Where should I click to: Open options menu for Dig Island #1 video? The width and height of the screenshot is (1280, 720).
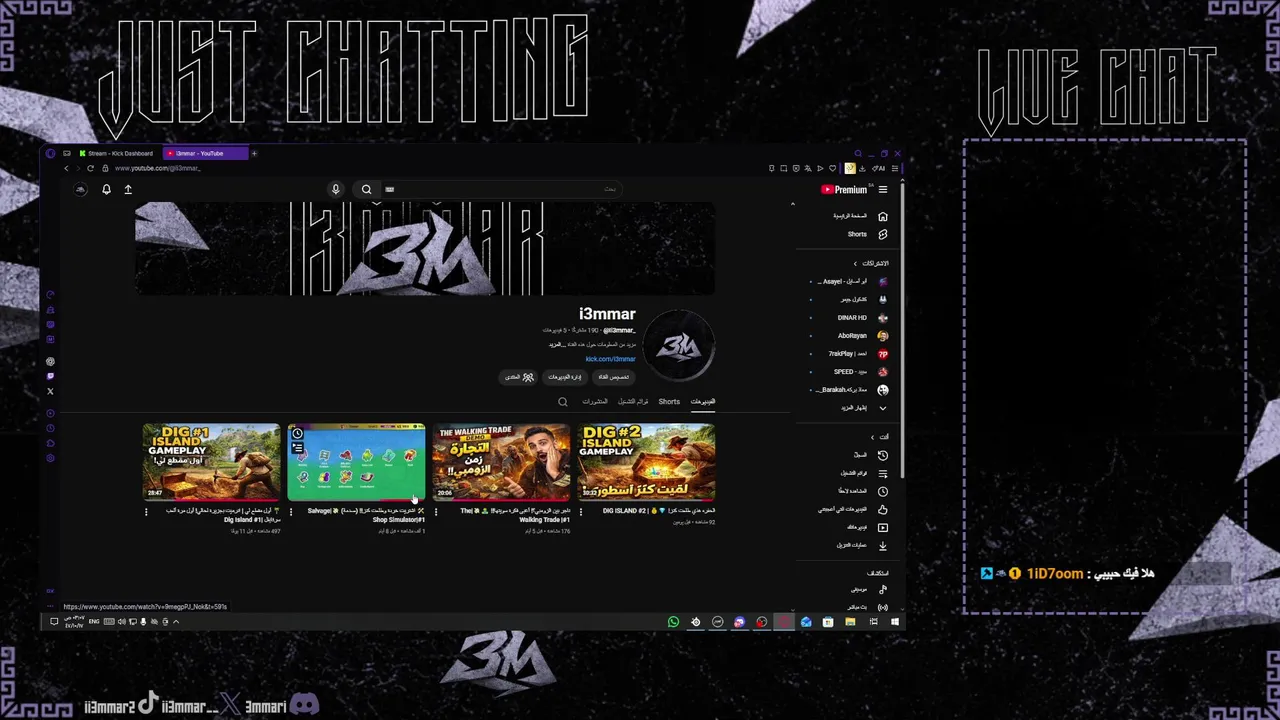coord(145,512)
